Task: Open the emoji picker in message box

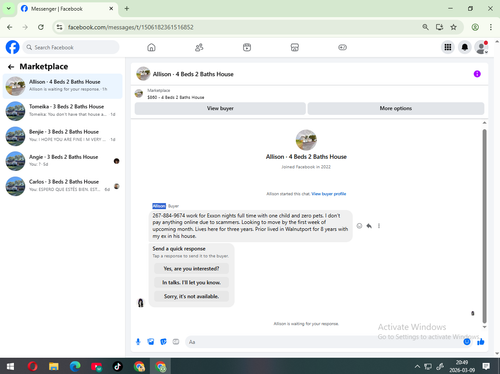Action: click(467, 342)
